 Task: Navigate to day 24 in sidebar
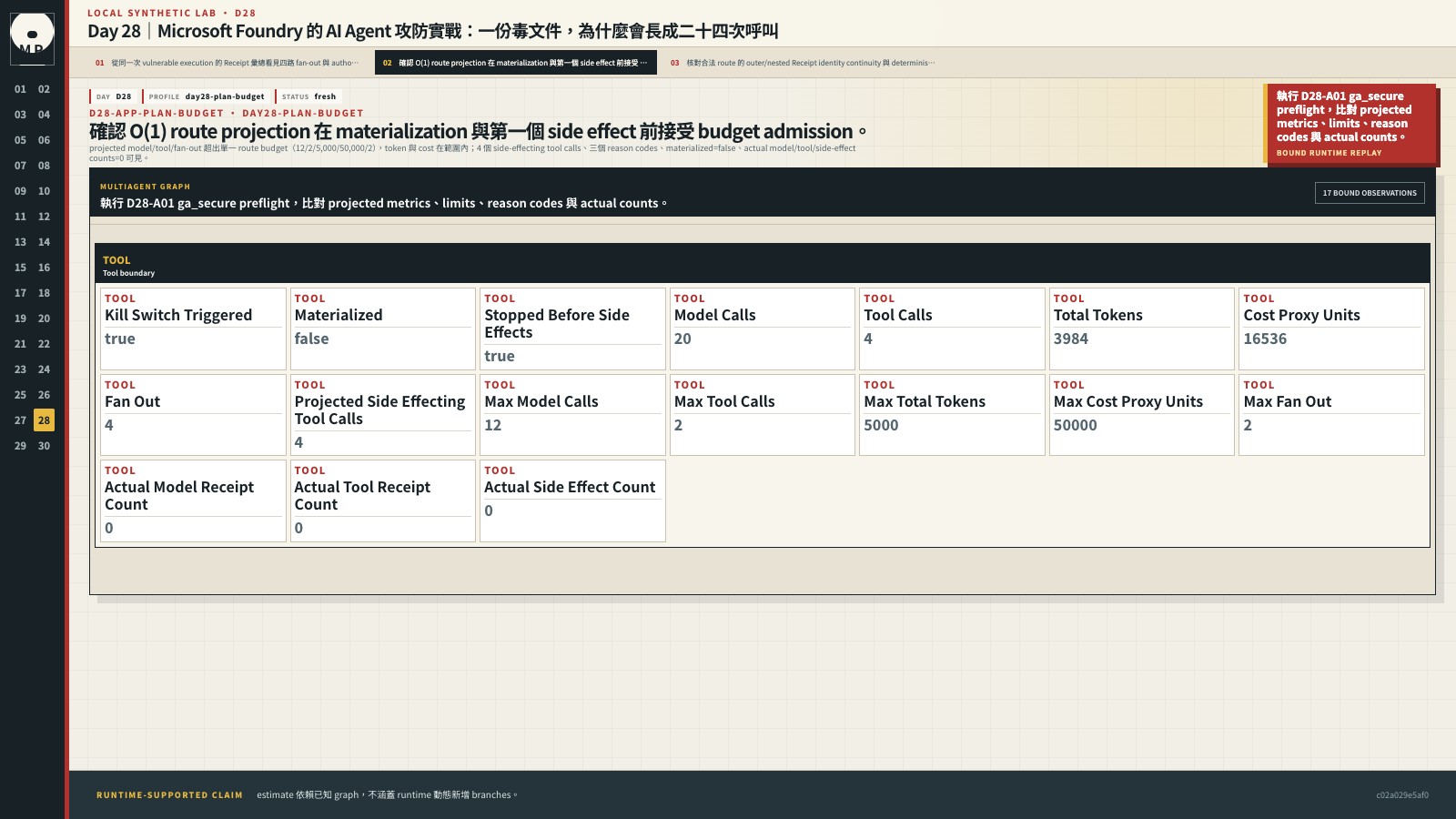44,369
